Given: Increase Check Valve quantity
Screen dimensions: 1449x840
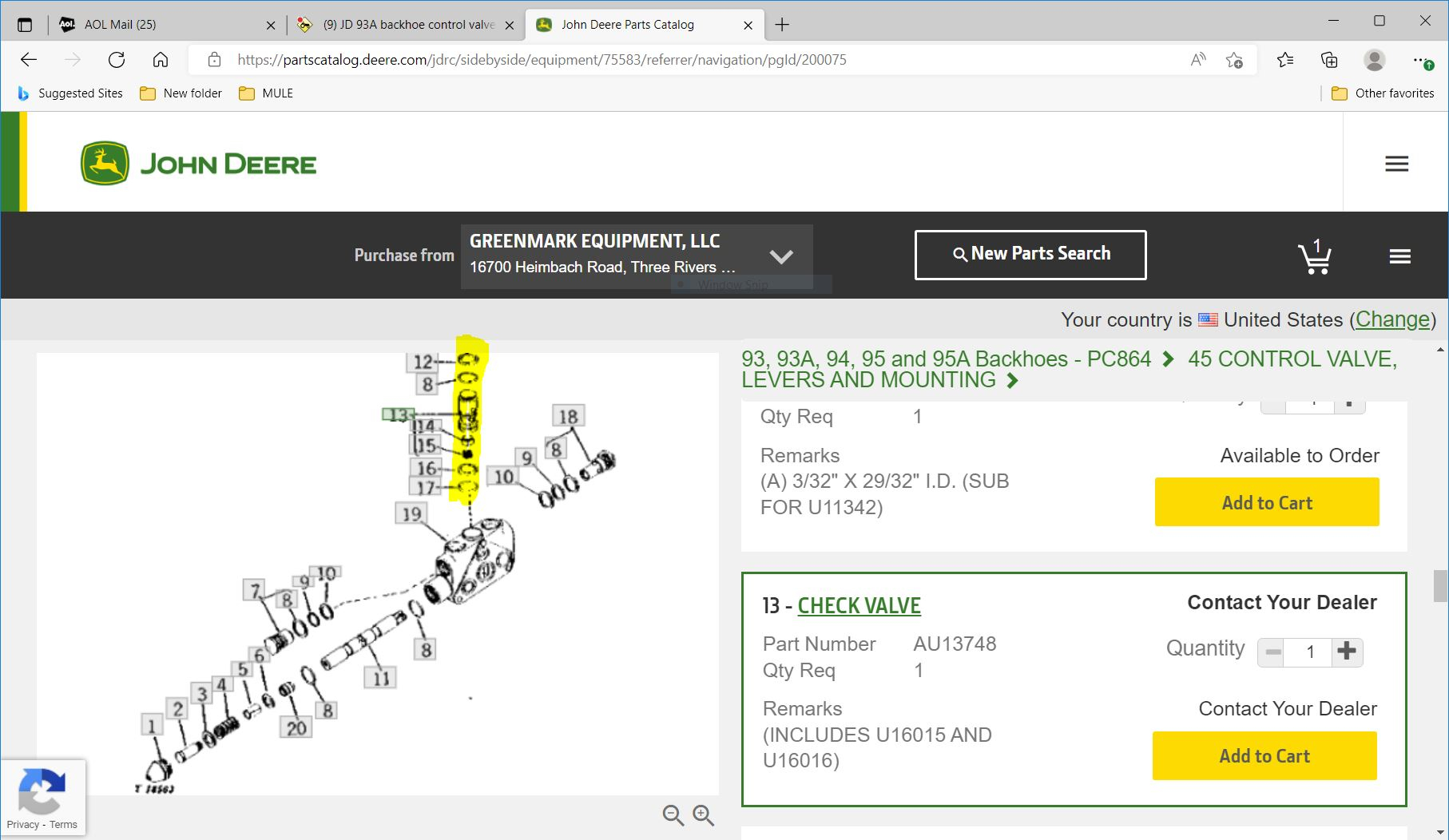Looking at the screenshot, I should pyautogui.click(x=1347, y=652).
